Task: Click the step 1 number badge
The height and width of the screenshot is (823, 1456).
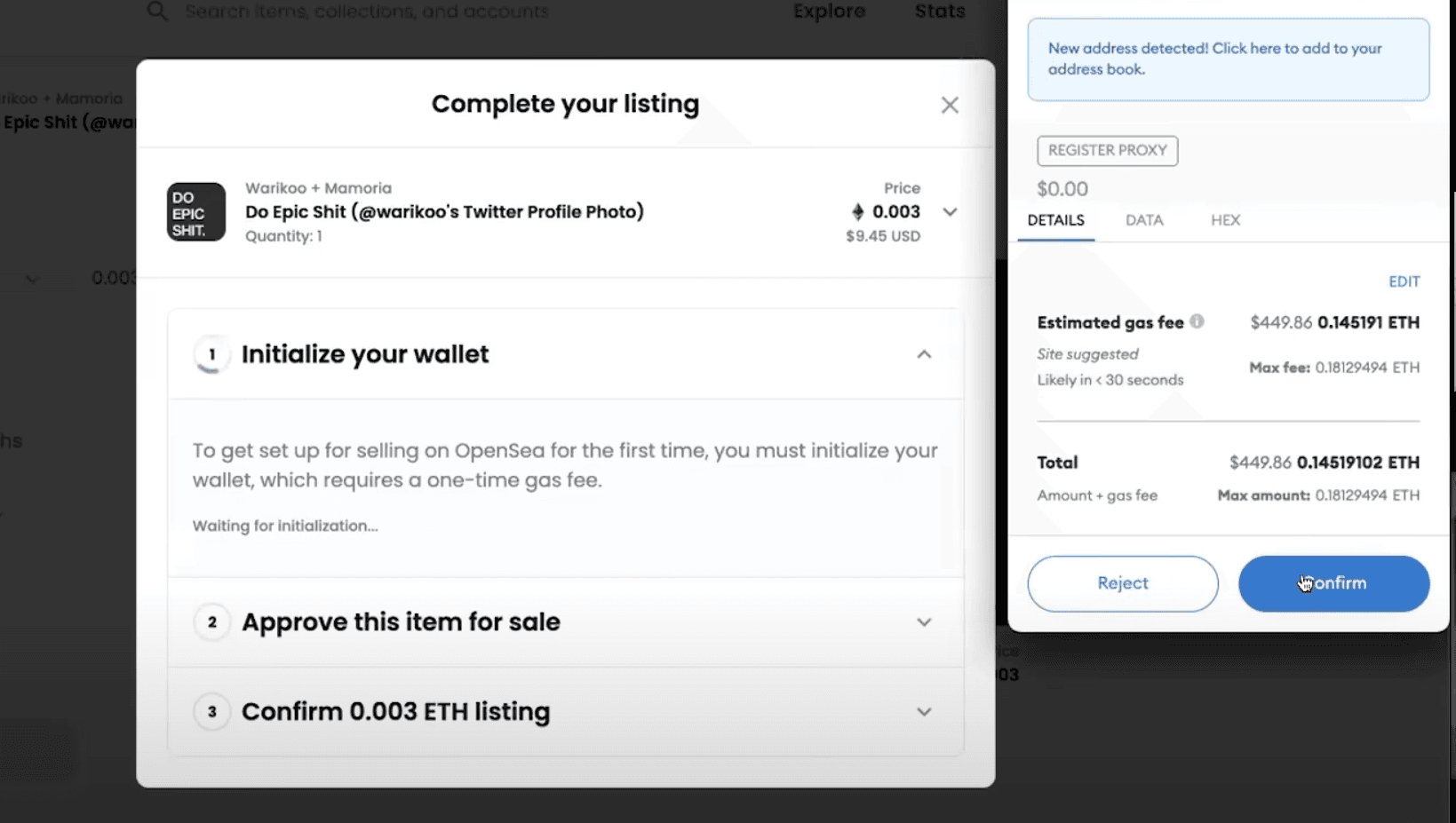Action: pos(211,354)
